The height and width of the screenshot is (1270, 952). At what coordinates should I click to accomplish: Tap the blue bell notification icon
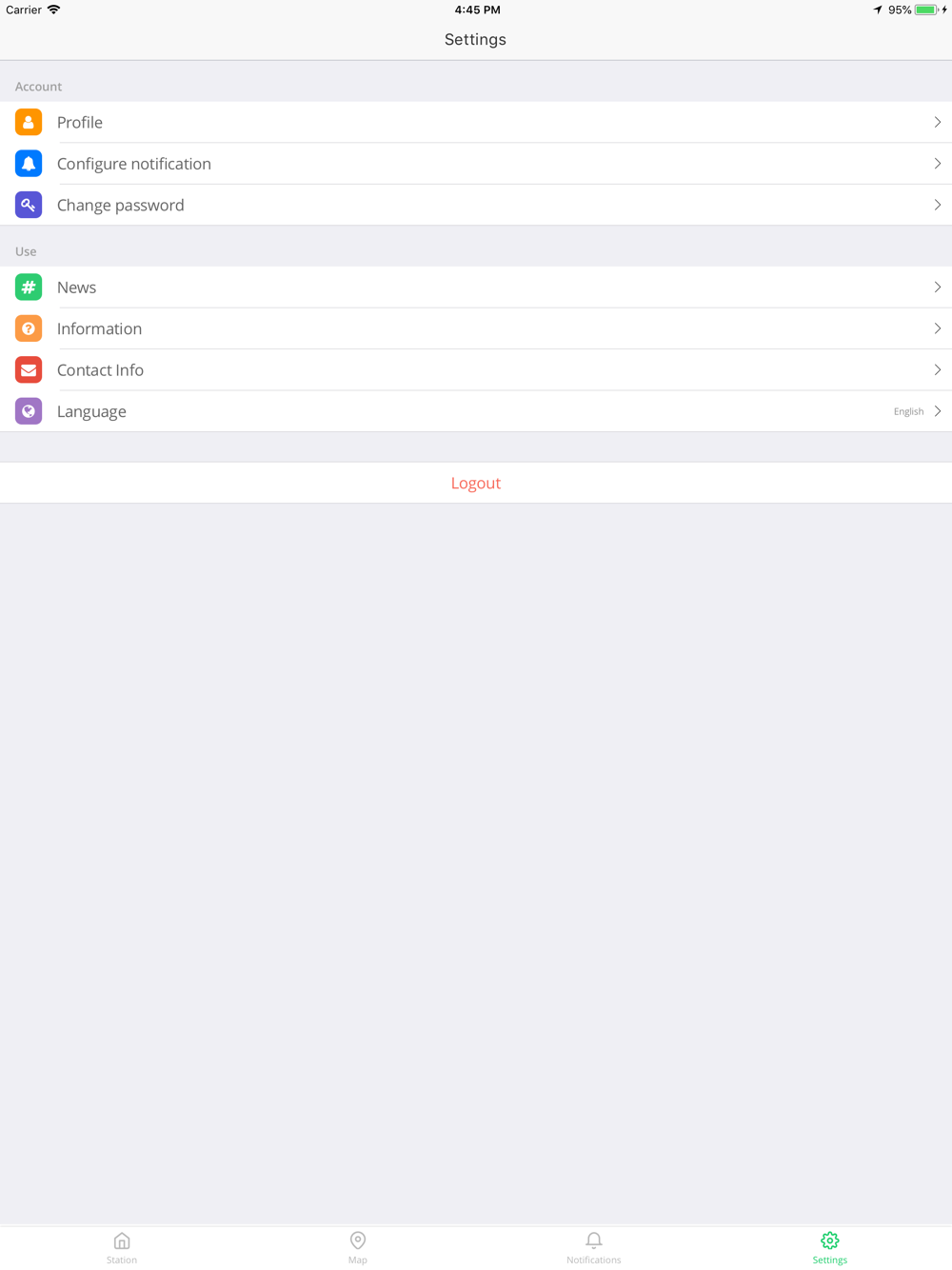pos(29,164)
